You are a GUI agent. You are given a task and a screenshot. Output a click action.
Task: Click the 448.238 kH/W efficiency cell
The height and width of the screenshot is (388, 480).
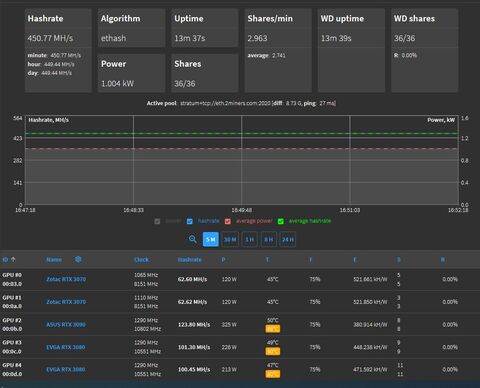pos(370,347)
